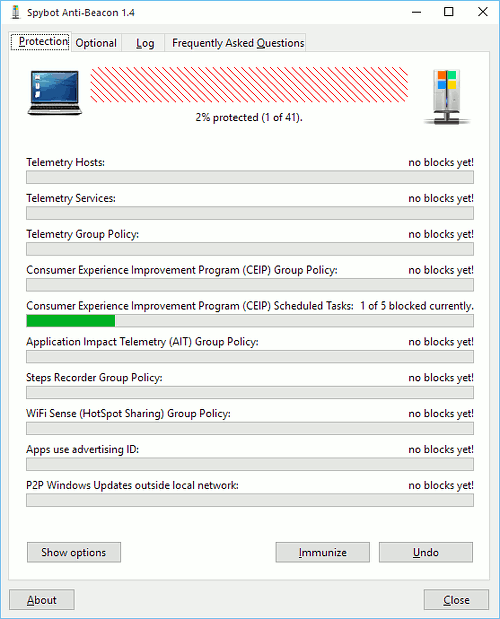Click the 'Apps use advertising ID:' label
Image resolution: width=500 pixels, height=619 pixels.
click(82, 450)
